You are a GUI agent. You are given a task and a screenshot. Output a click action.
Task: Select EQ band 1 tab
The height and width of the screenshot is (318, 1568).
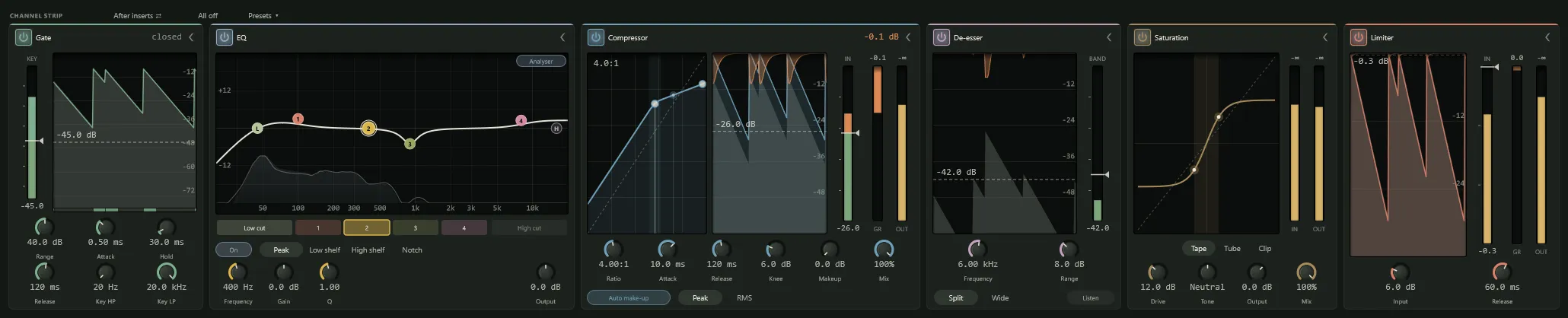click(x=317, y=227)
